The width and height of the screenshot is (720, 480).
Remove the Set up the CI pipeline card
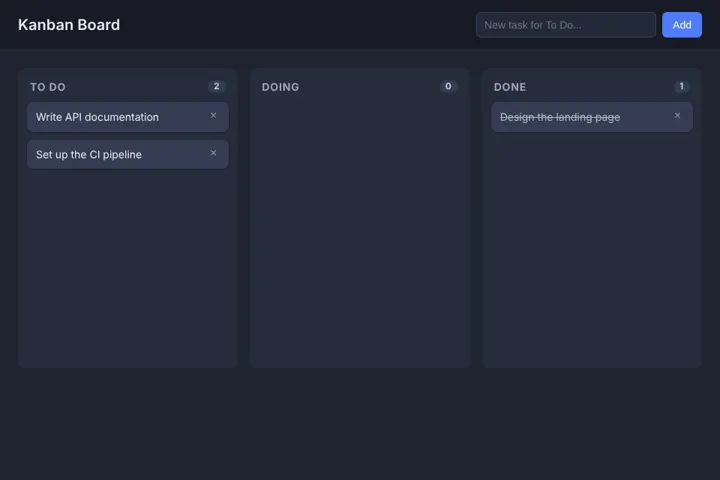click(x=213, y=153)
